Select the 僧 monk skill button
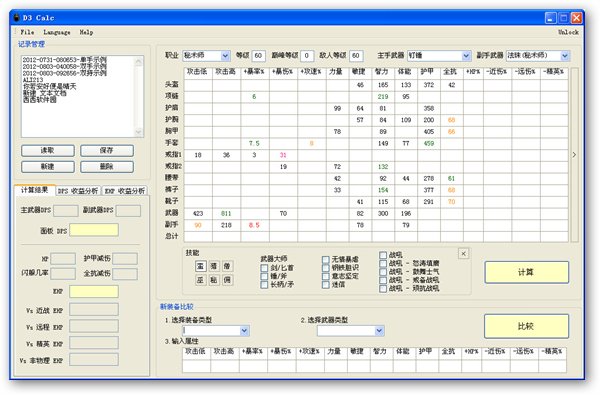 point(227,266)
